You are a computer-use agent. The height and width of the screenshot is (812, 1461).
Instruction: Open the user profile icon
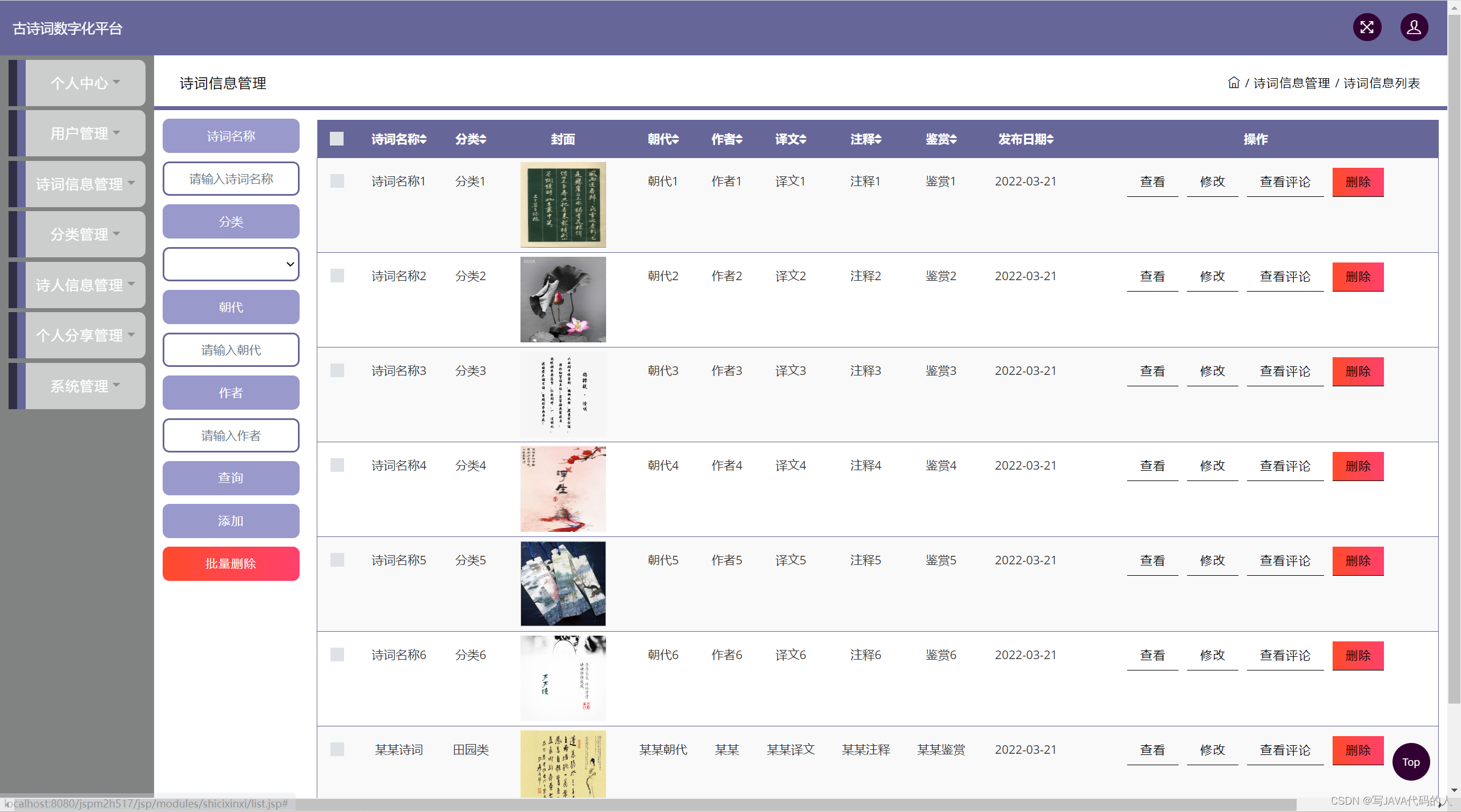(x=1414, y=27)
